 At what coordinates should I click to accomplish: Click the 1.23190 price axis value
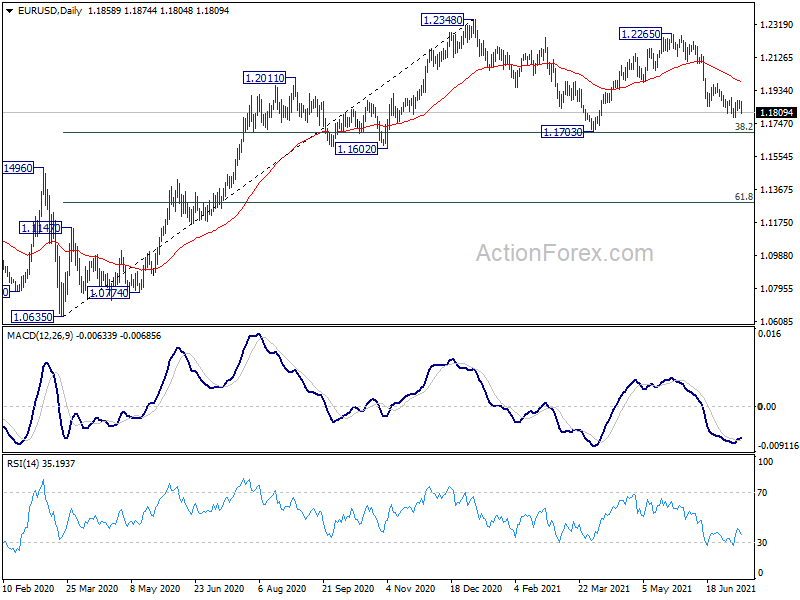pos(777,24)
